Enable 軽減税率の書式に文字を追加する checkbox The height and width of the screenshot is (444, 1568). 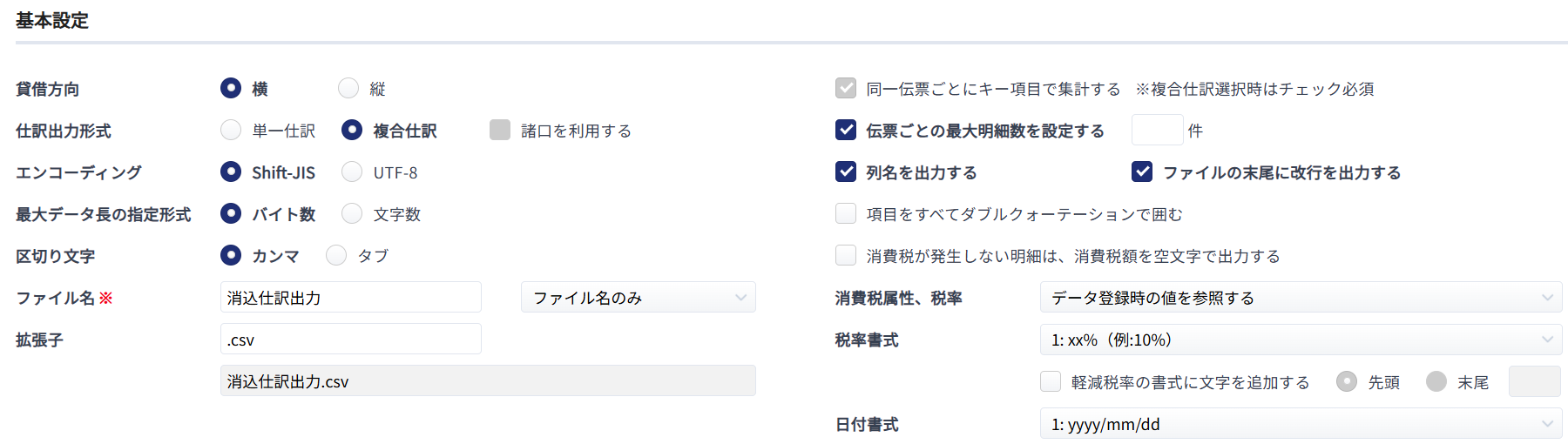point(1051,381)
